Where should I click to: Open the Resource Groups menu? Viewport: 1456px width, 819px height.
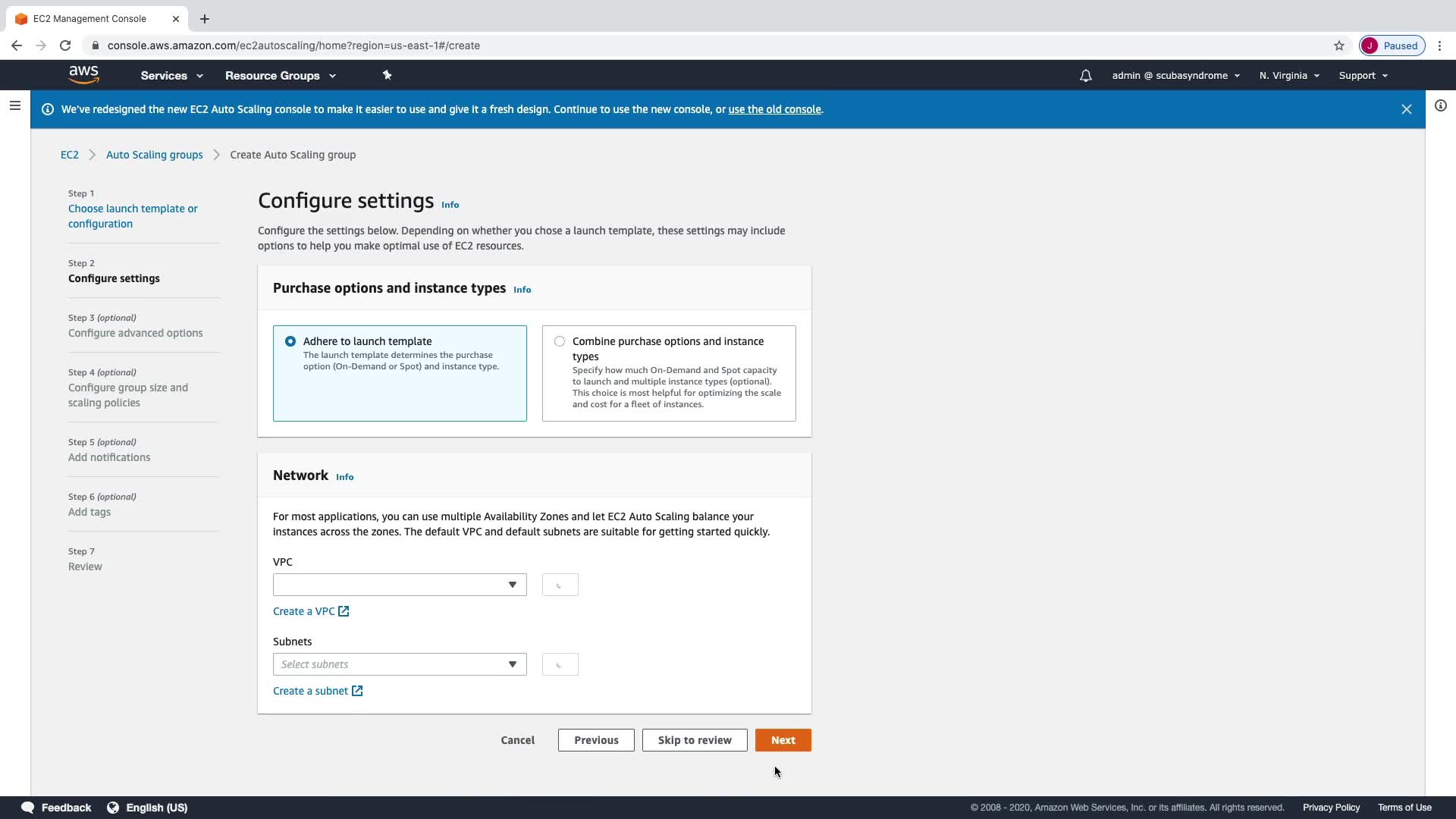click(x=280, y=76)
